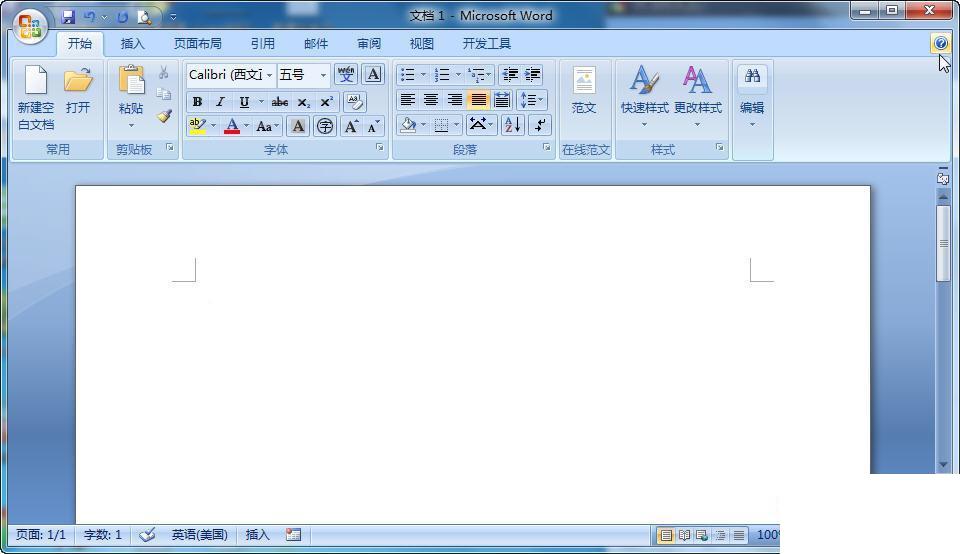This screenshot has height=554, width=960.
Task: Expand the Paste options arrow
Action: pos(131,125)
